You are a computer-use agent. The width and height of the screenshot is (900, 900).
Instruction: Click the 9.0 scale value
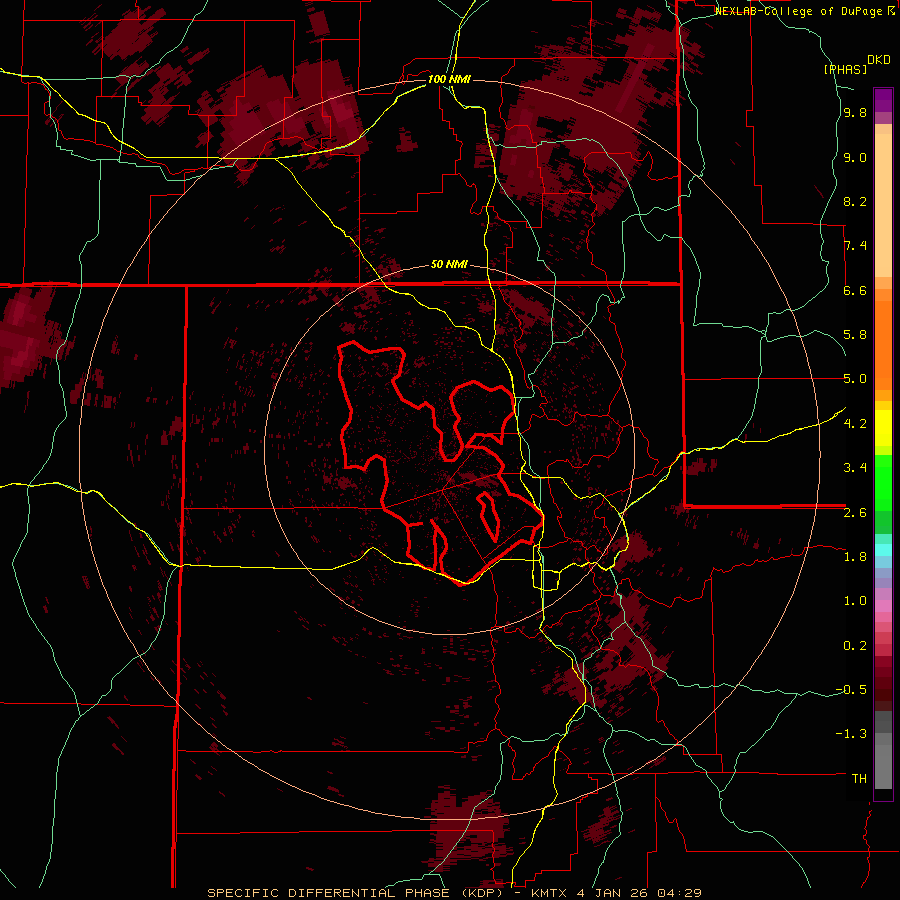coord(855,157)
